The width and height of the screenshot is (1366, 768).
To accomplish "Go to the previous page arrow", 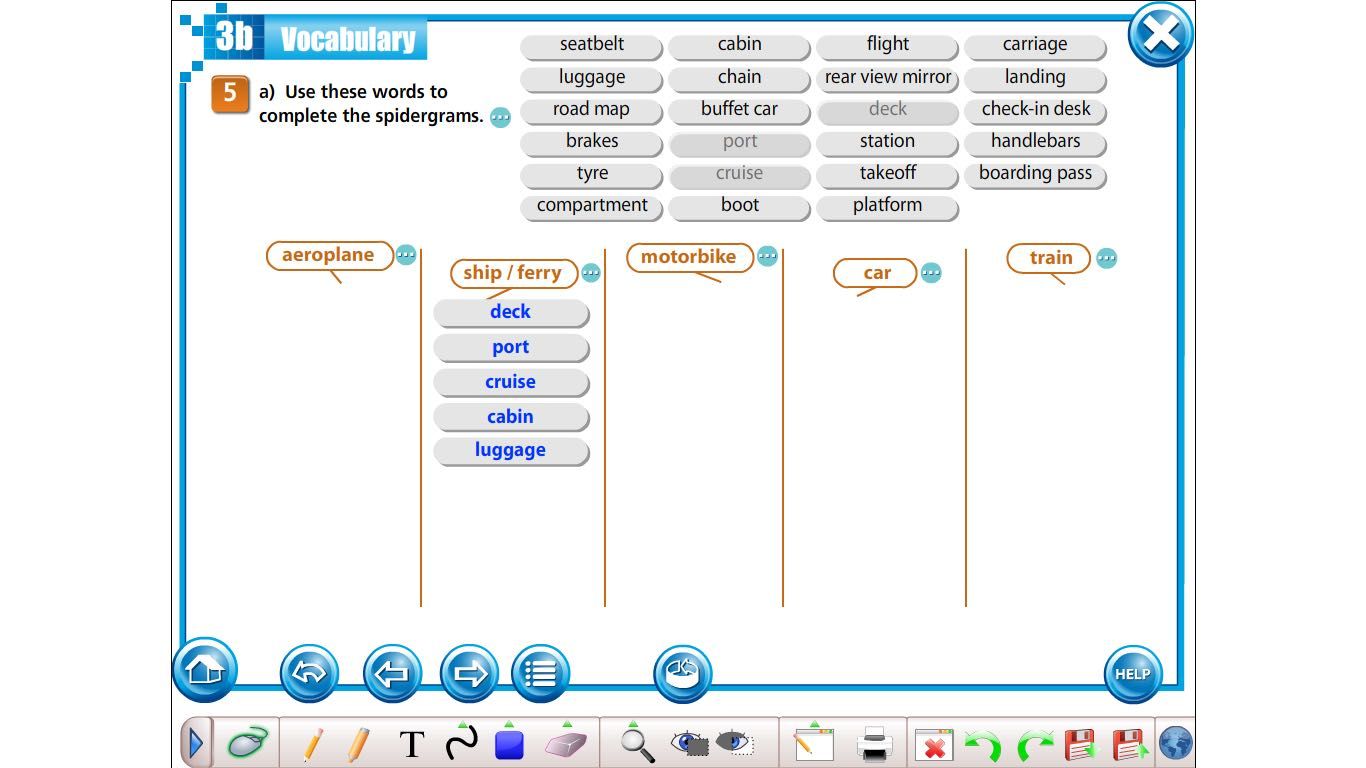I will point(391,673).
